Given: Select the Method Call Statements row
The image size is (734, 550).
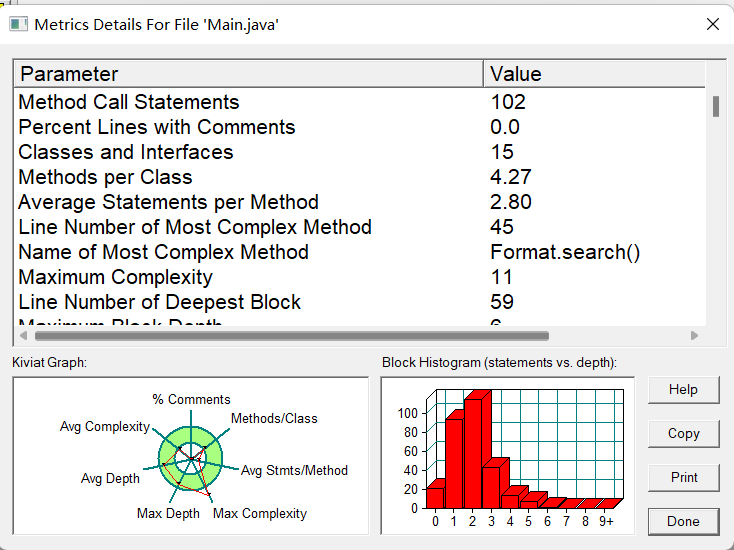Looking at the screenshot, I should (x=360, y=102).
